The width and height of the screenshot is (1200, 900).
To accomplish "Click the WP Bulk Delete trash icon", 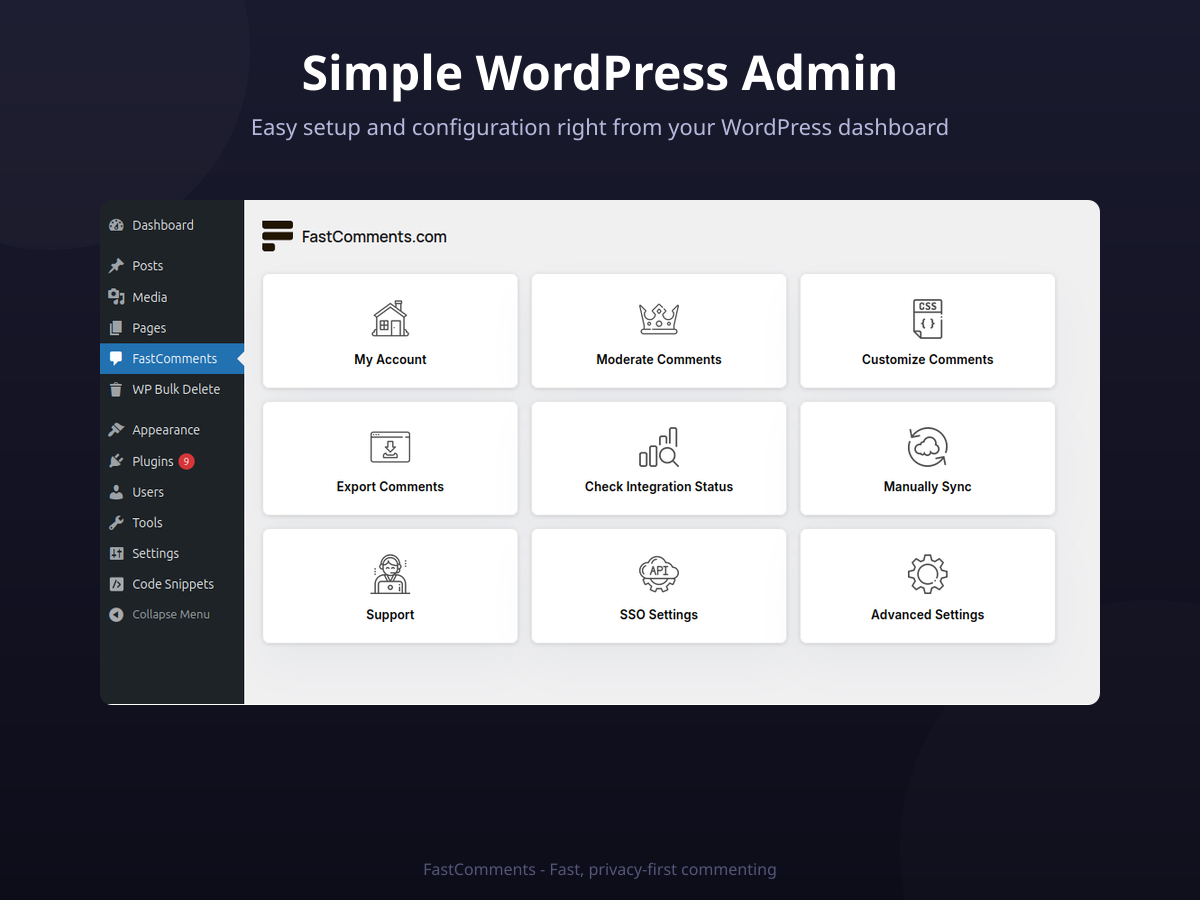I will pyautogui.click(x=116, y=390).
